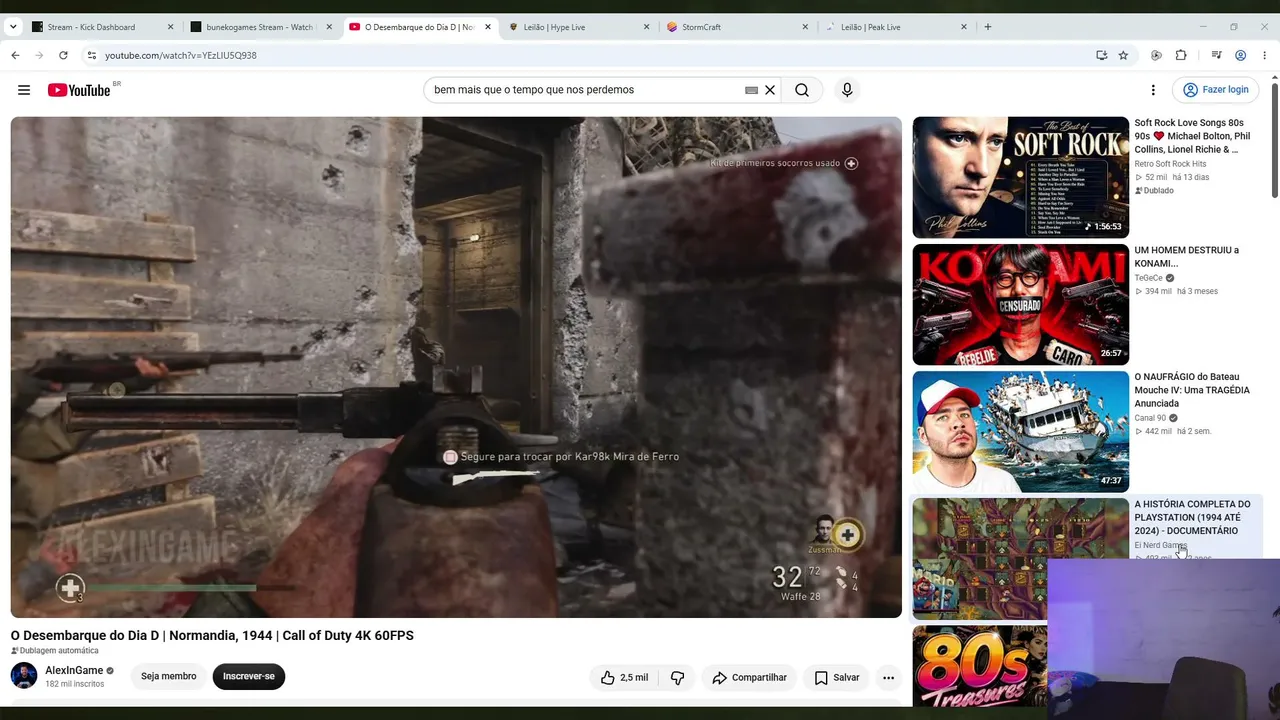Visit the TeGeCe channel
The width and height of the screenshot is (1280, 720).
(x=1148, y=278)
